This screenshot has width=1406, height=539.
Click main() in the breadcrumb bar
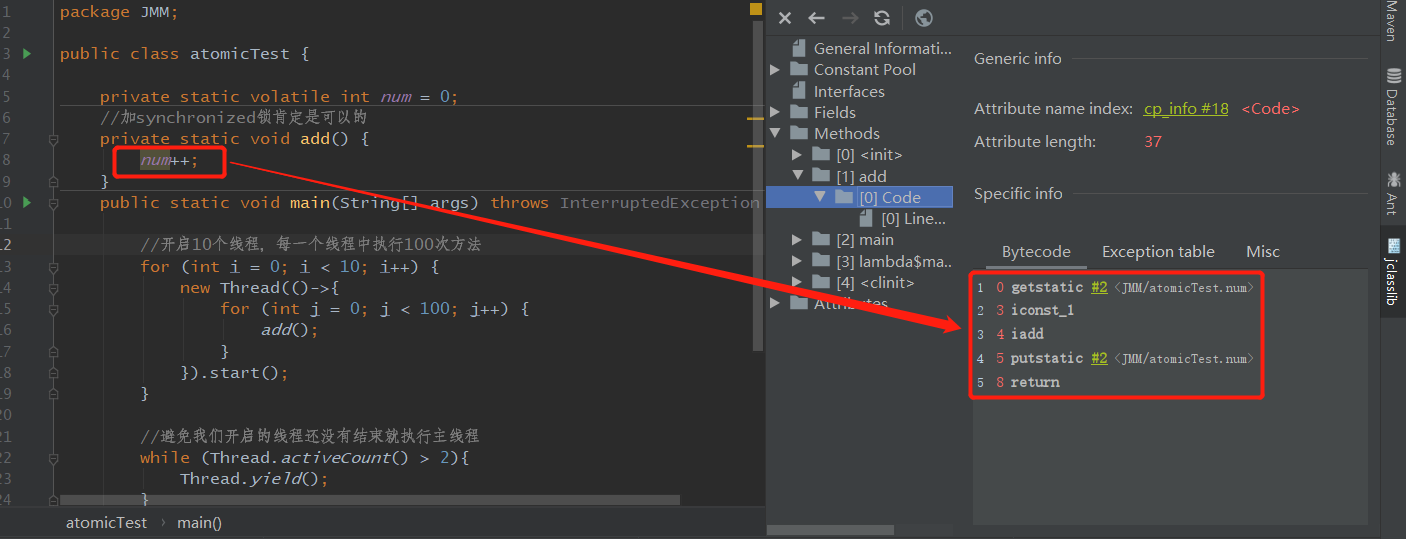pos(200,522)
